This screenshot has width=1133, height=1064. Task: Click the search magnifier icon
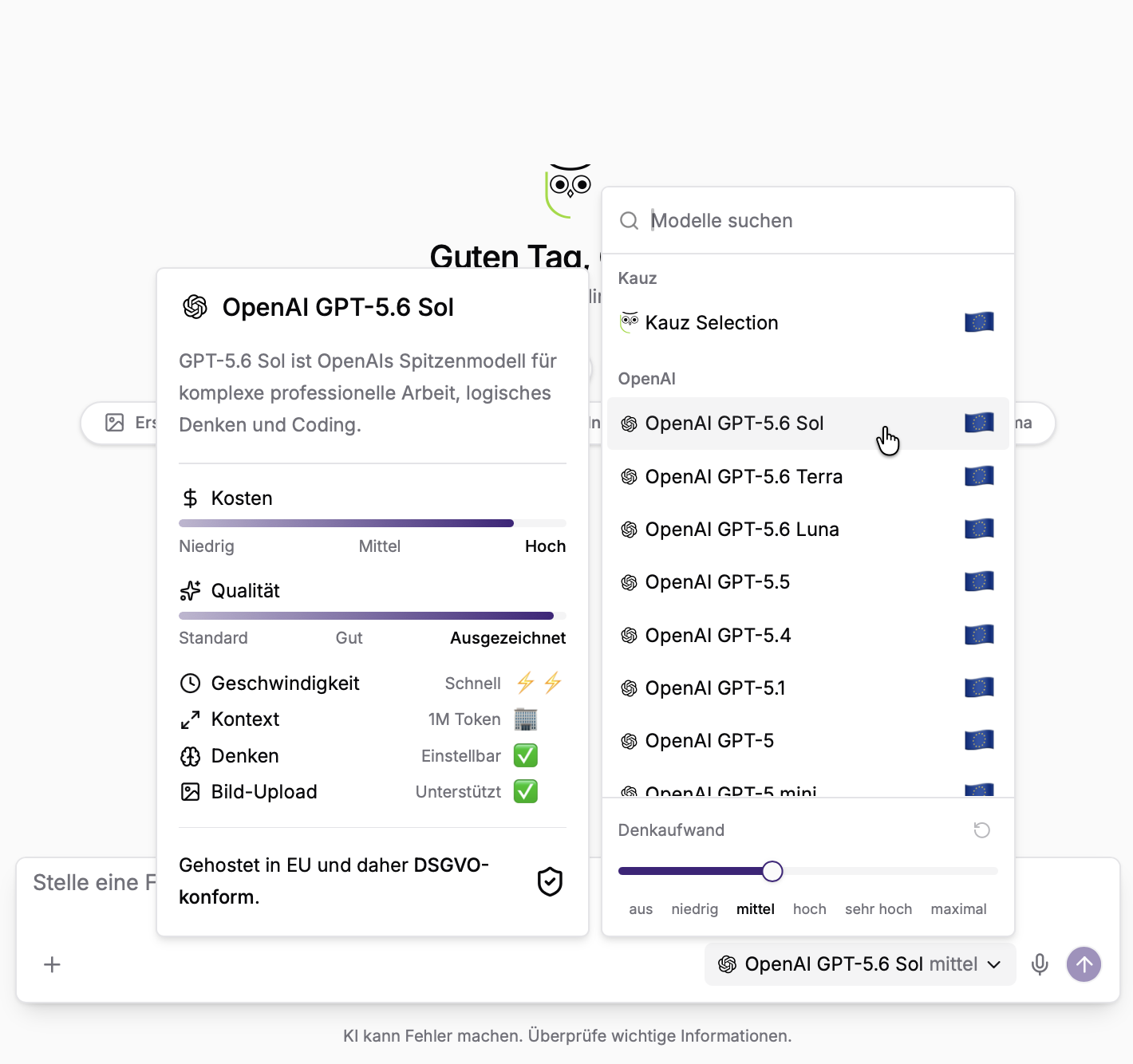630,221
